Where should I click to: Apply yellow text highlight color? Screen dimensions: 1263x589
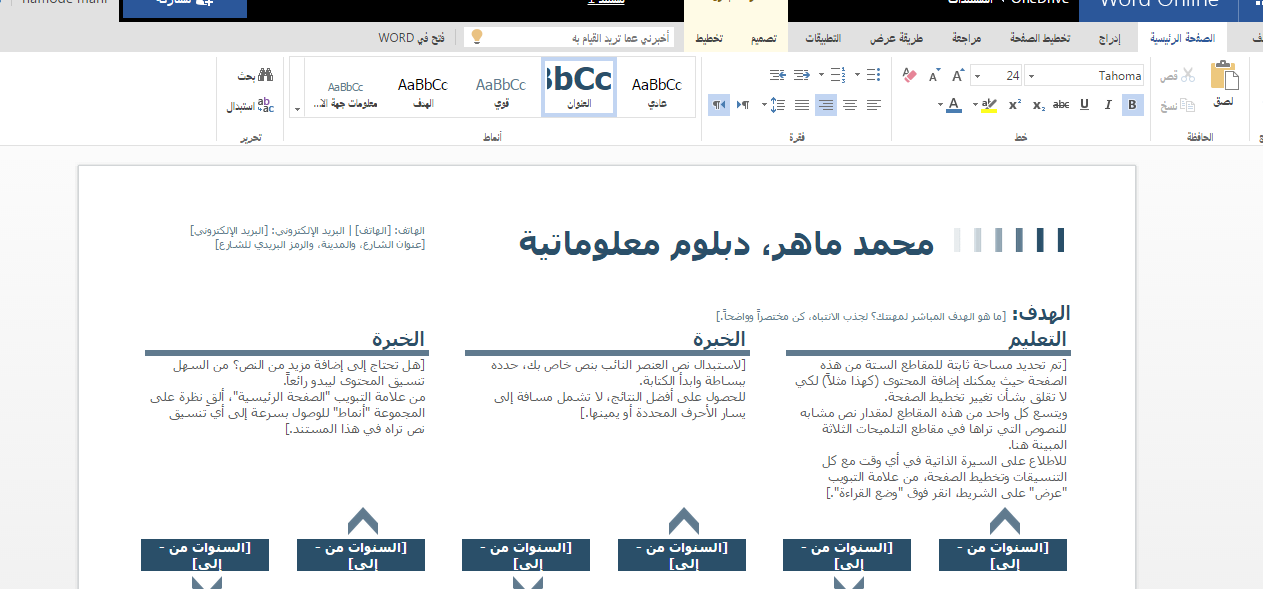click(x=990, y=105)
